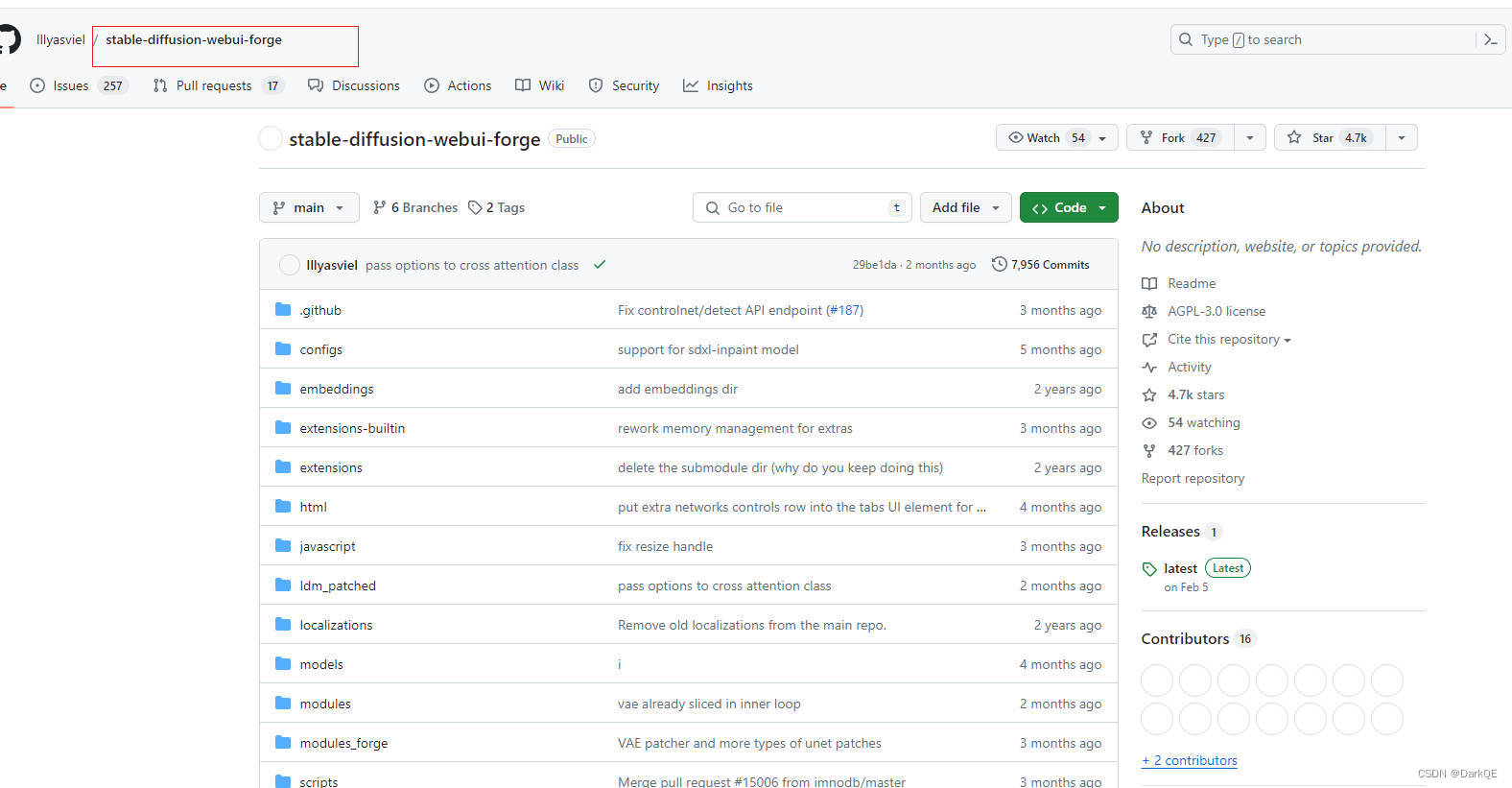Open the extensions folder
This screenshot has width=1512, height=788.
[x=331, y=467]
